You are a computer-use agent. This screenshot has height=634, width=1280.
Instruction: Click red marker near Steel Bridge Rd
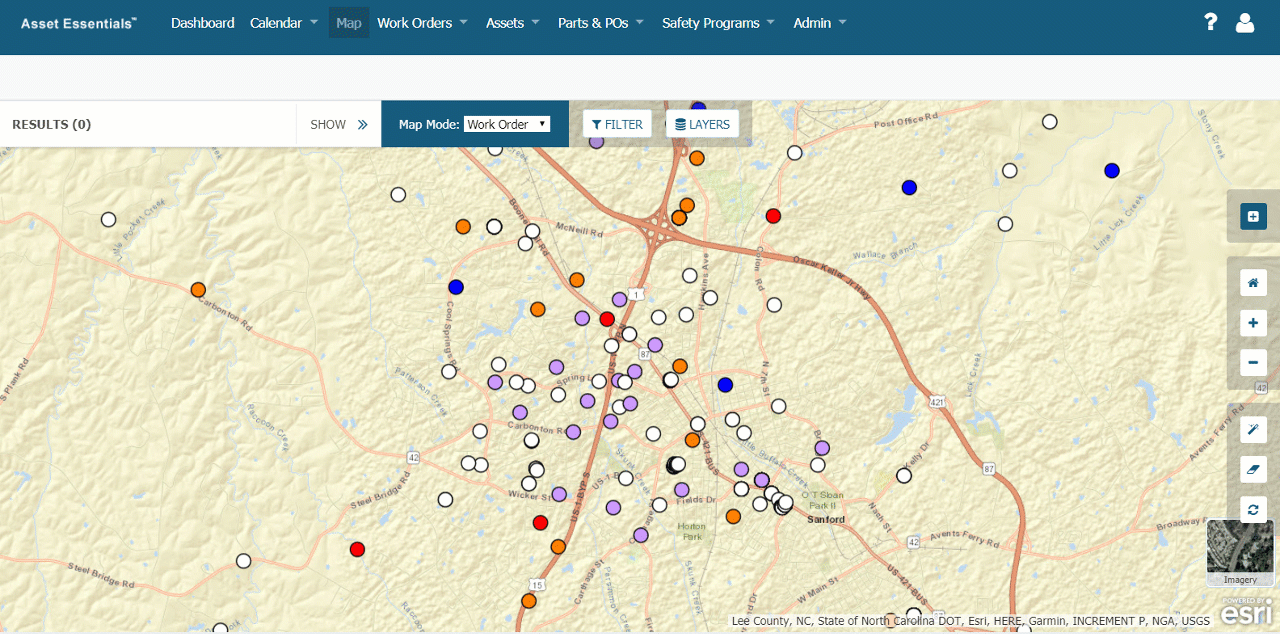(357, 549)
